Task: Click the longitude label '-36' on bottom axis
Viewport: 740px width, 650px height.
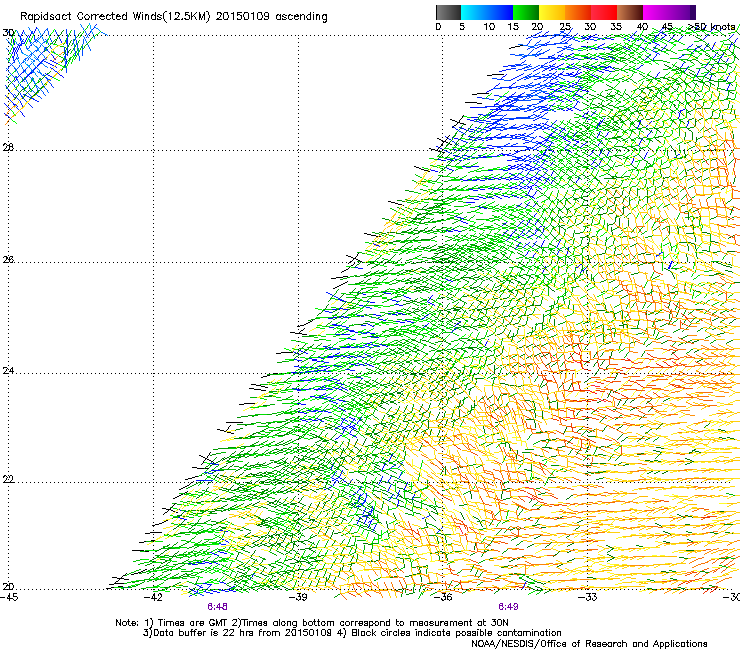Action: (443, 597)
